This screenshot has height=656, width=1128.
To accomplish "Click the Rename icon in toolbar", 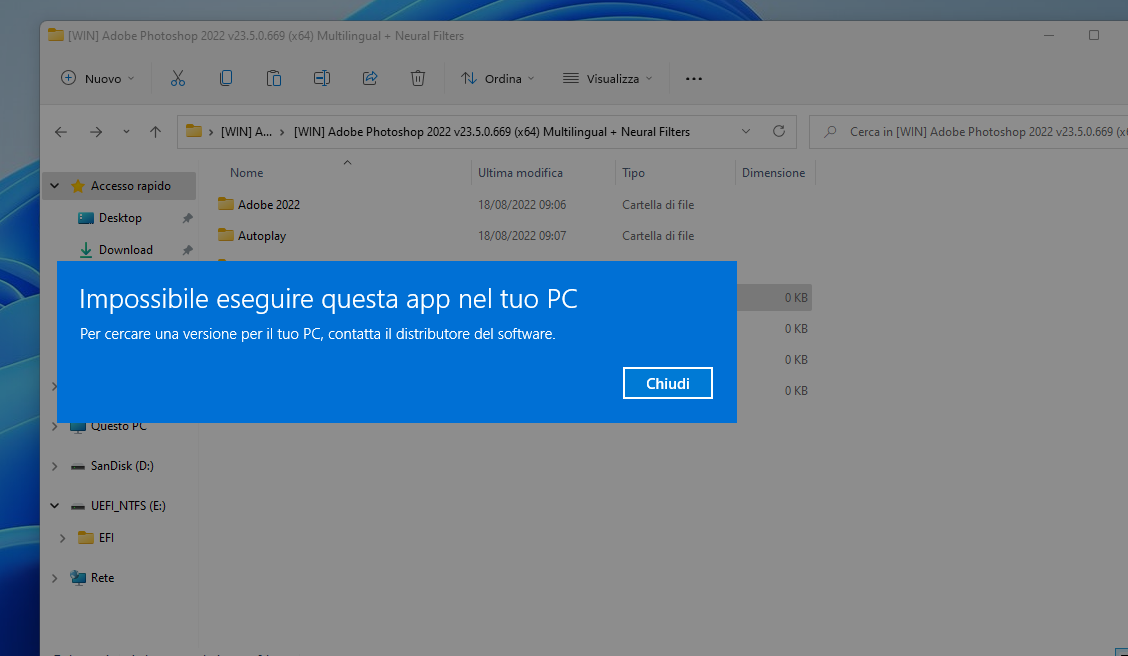I will coord(322,78).
